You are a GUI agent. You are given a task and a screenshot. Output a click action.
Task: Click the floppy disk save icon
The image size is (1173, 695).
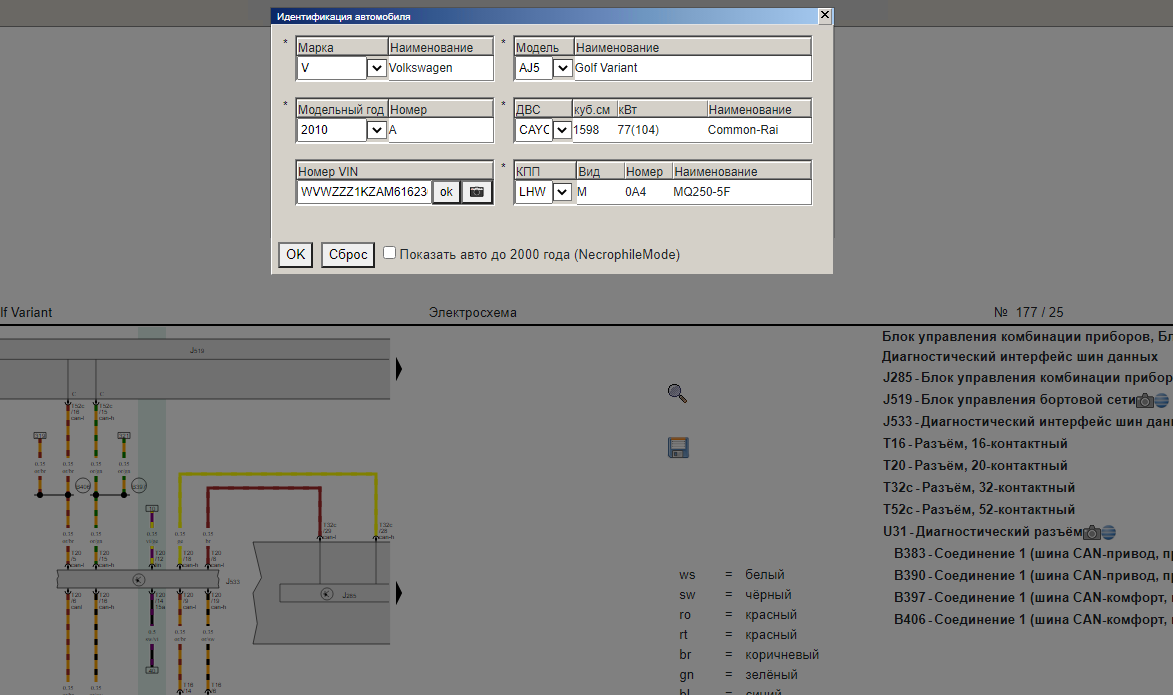click(679, 447)
